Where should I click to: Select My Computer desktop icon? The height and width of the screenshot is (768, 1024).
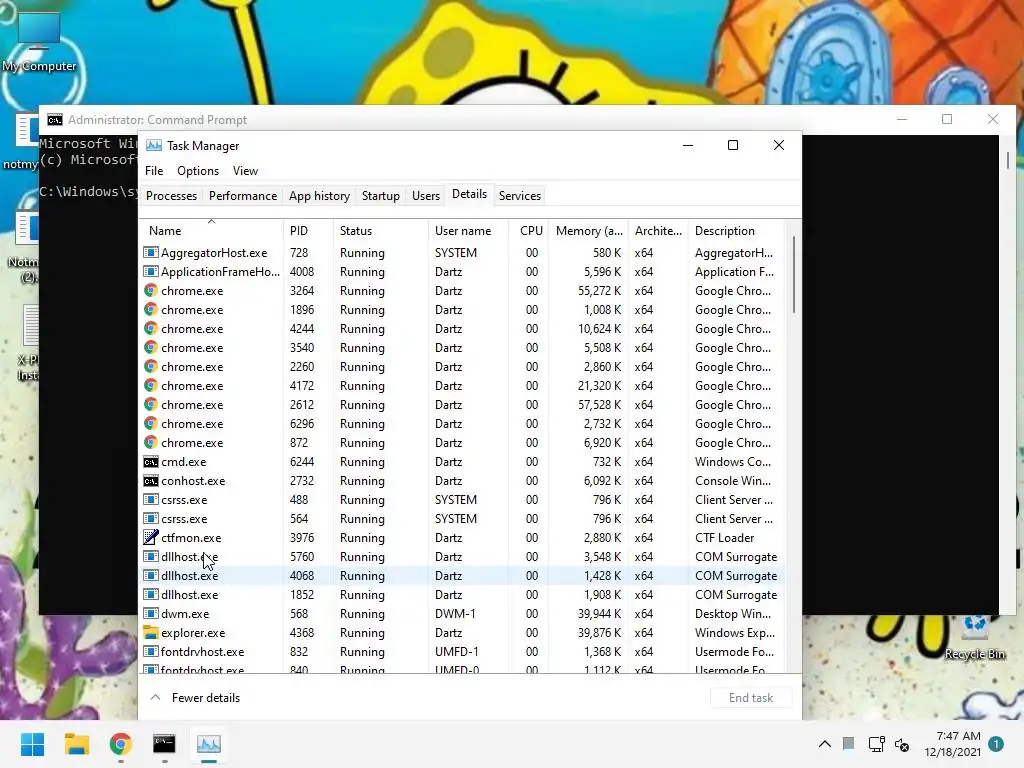(x=39, y=41)
